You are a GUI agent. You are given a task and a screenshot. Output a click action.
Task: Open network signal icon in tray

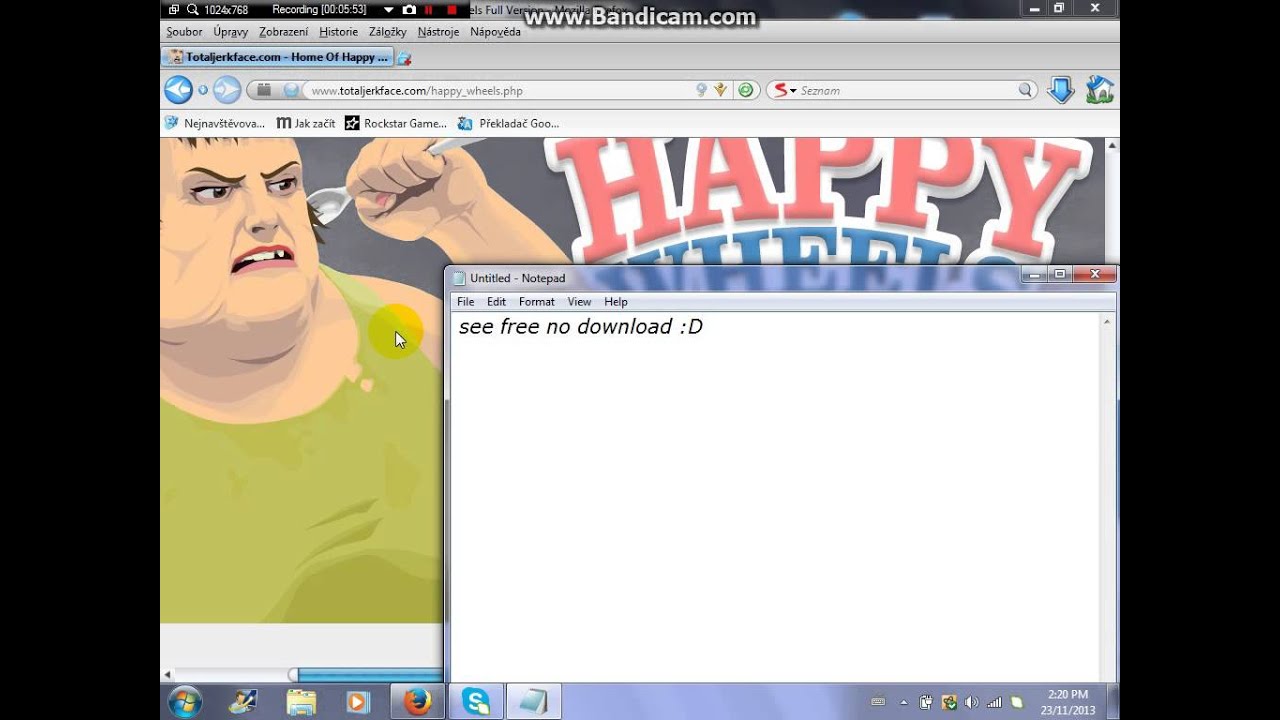tap(994, 702)
